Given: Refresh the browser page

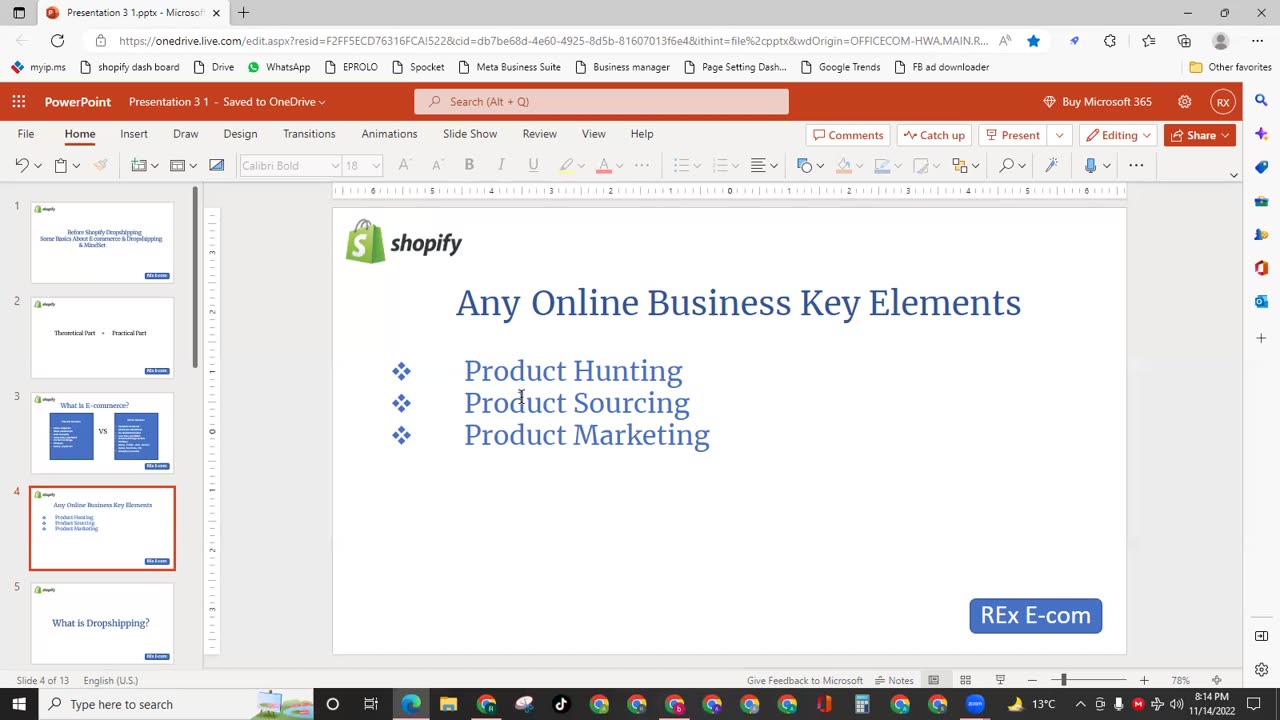Looking at the screenshot, I should click(57, 41).
